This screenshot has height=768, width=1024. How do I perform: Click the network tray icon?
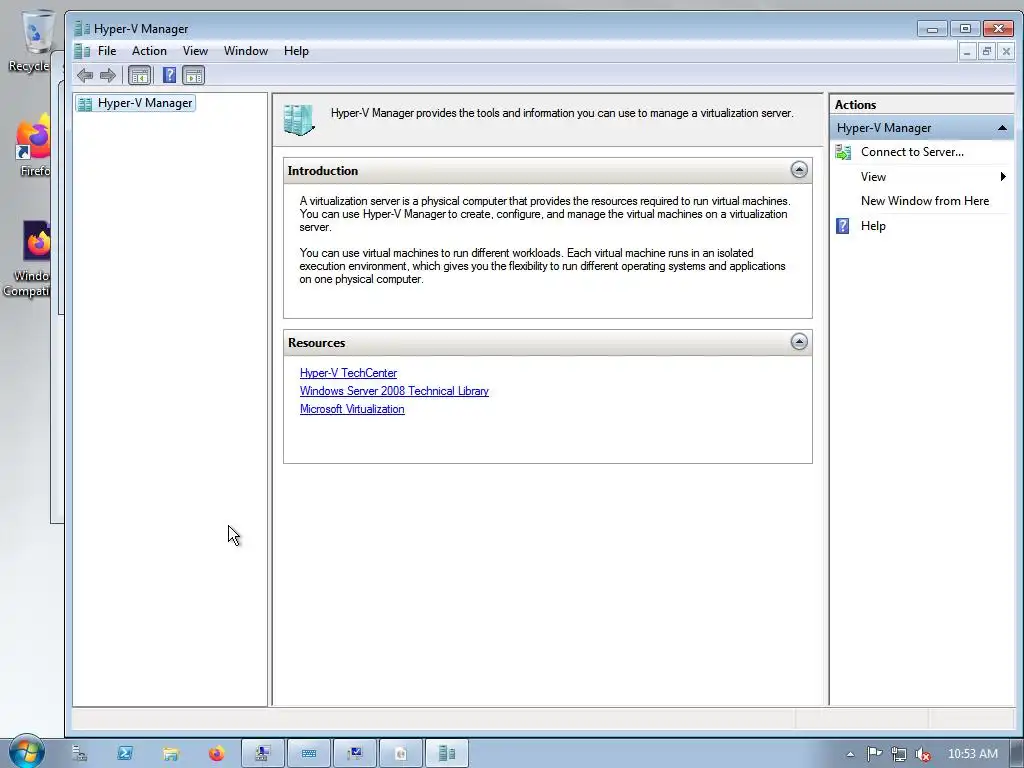tap(899, 754)
